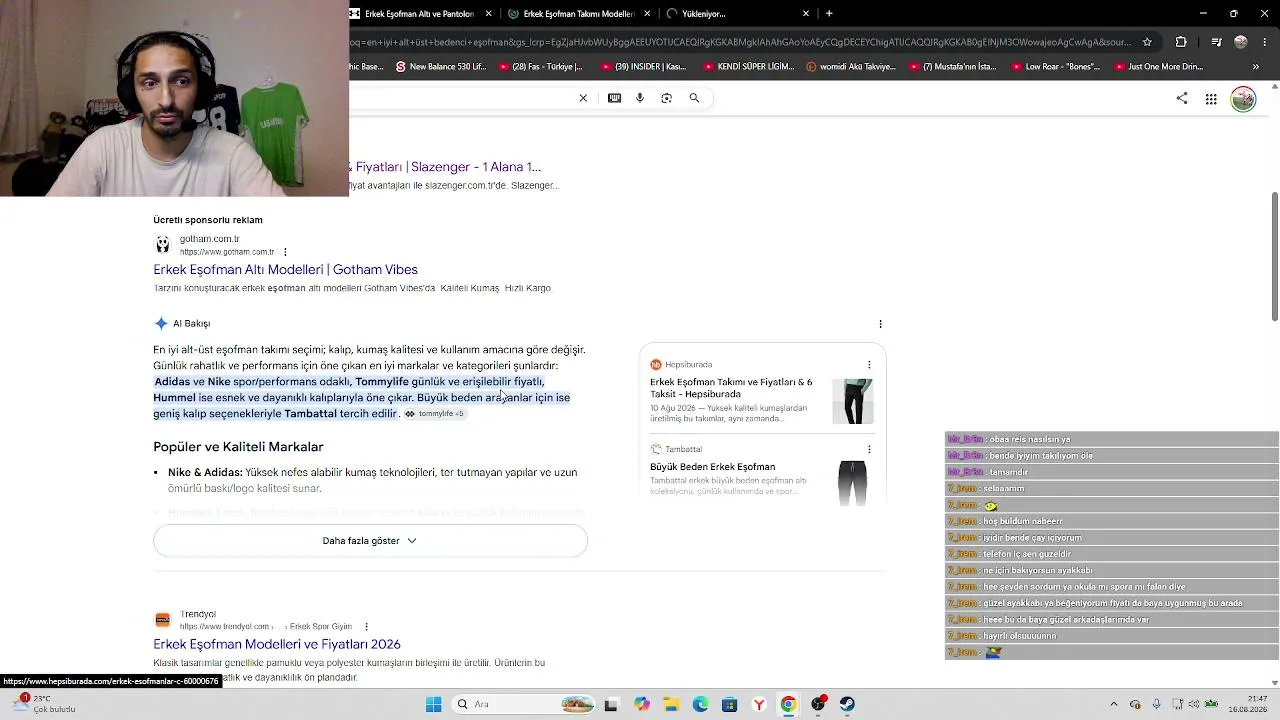
Task: Open a new browser tab
Action: [829, 14]
